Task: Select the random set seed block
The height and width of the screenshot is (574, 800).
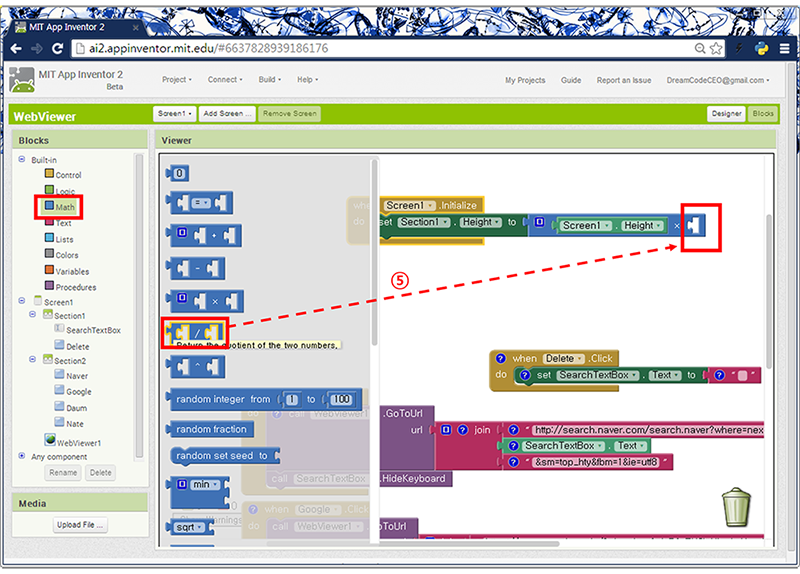Action: [225, 456]
